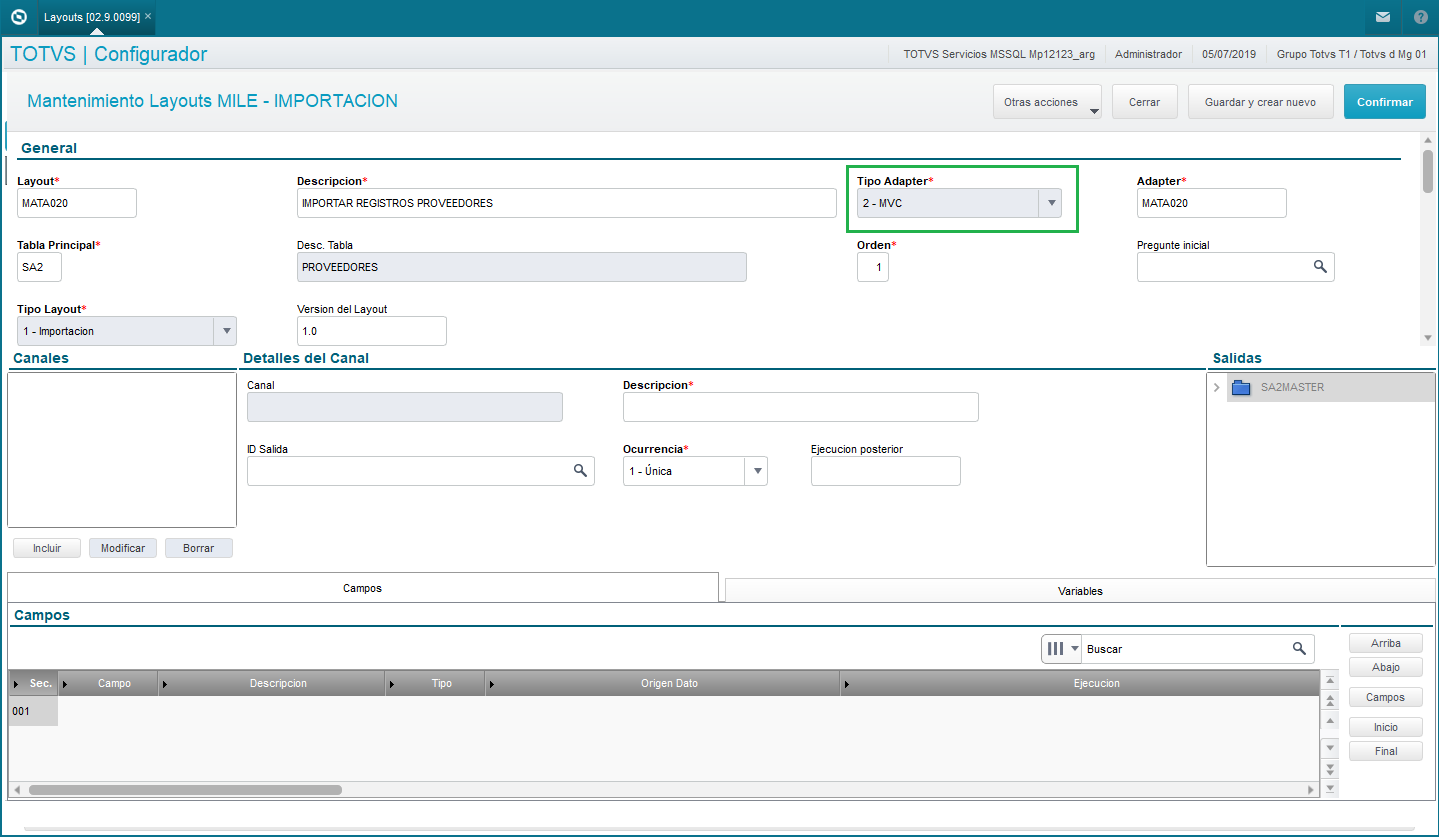Open the help question mark icon
Screen dimensions: 1439x837
coord(1421,17)
